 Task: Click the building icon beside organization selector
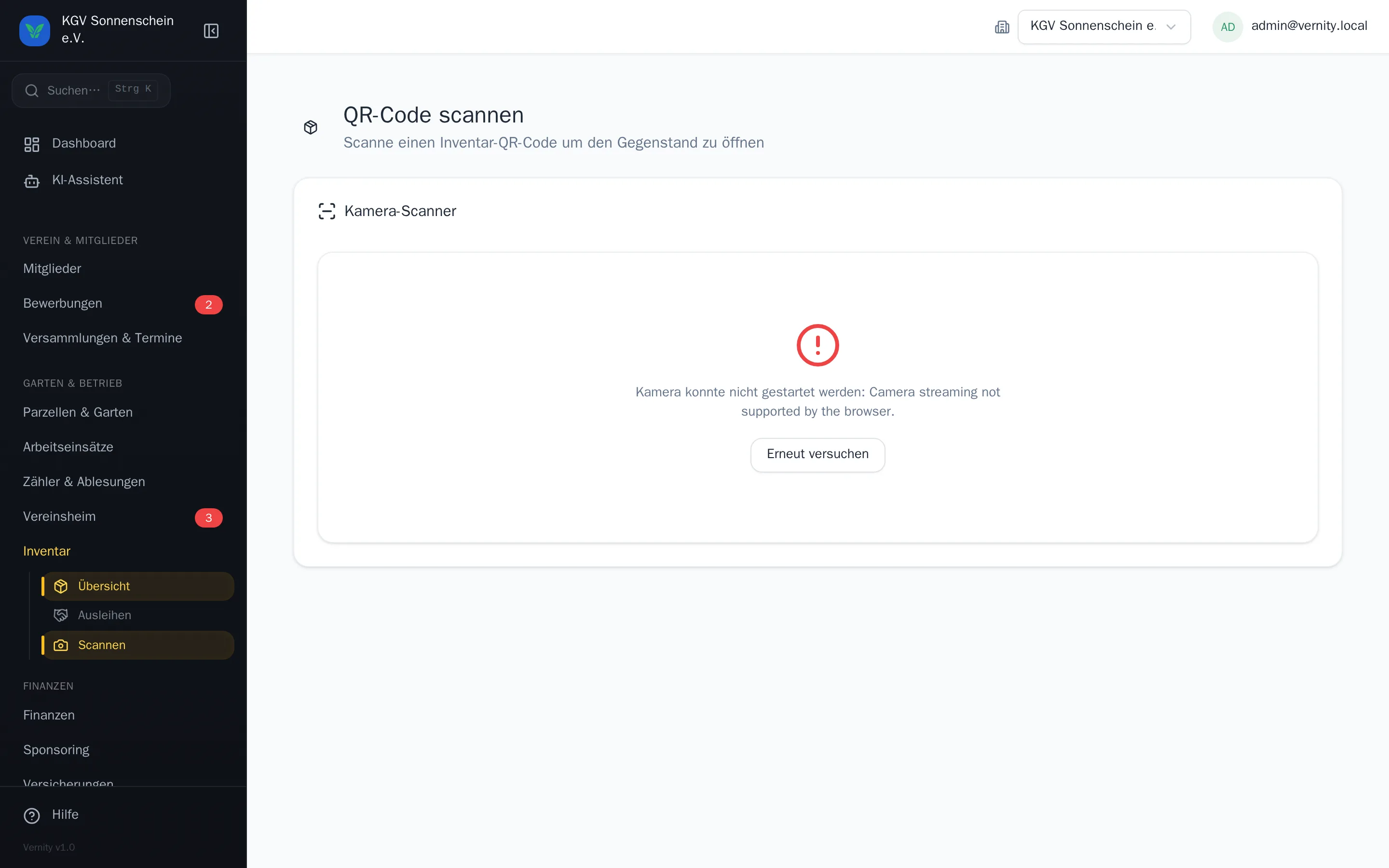1002,27
